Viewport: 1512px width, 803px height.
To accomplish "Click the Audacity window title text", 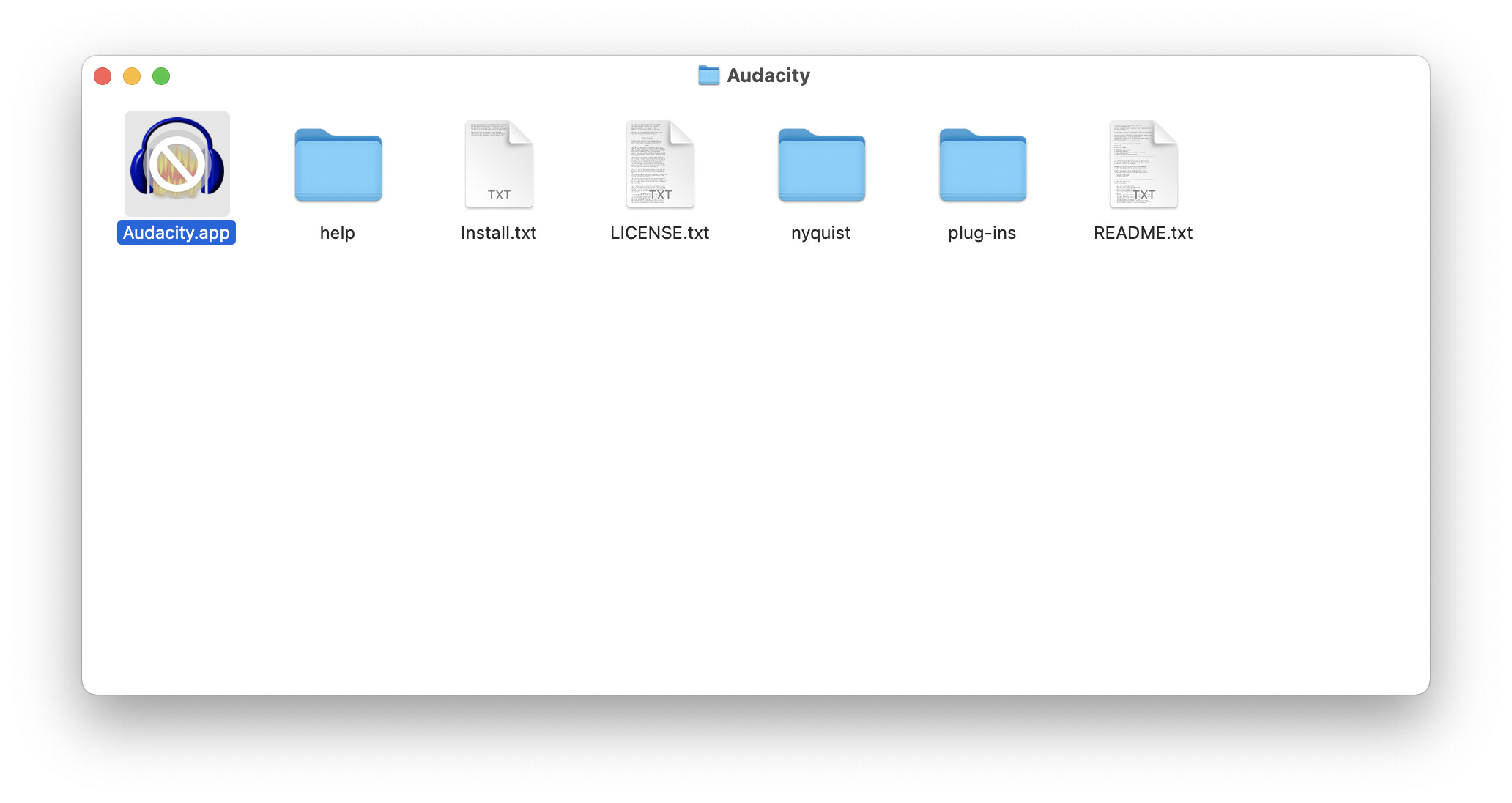I will pyautogui.click(x=768, y=75).
